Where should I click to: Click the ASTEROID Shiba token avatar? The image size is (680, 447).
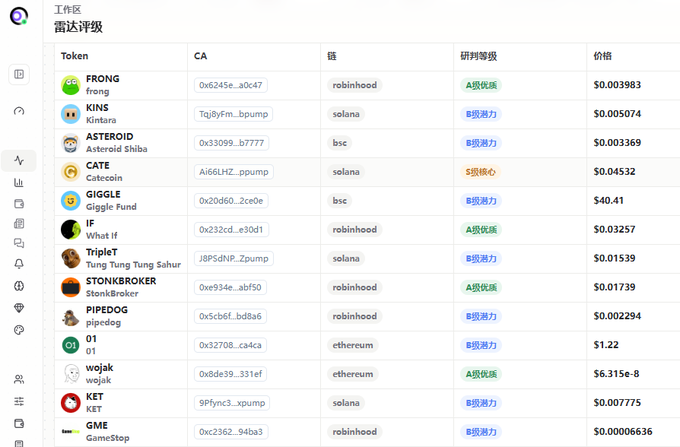click(x=71, y=143)
